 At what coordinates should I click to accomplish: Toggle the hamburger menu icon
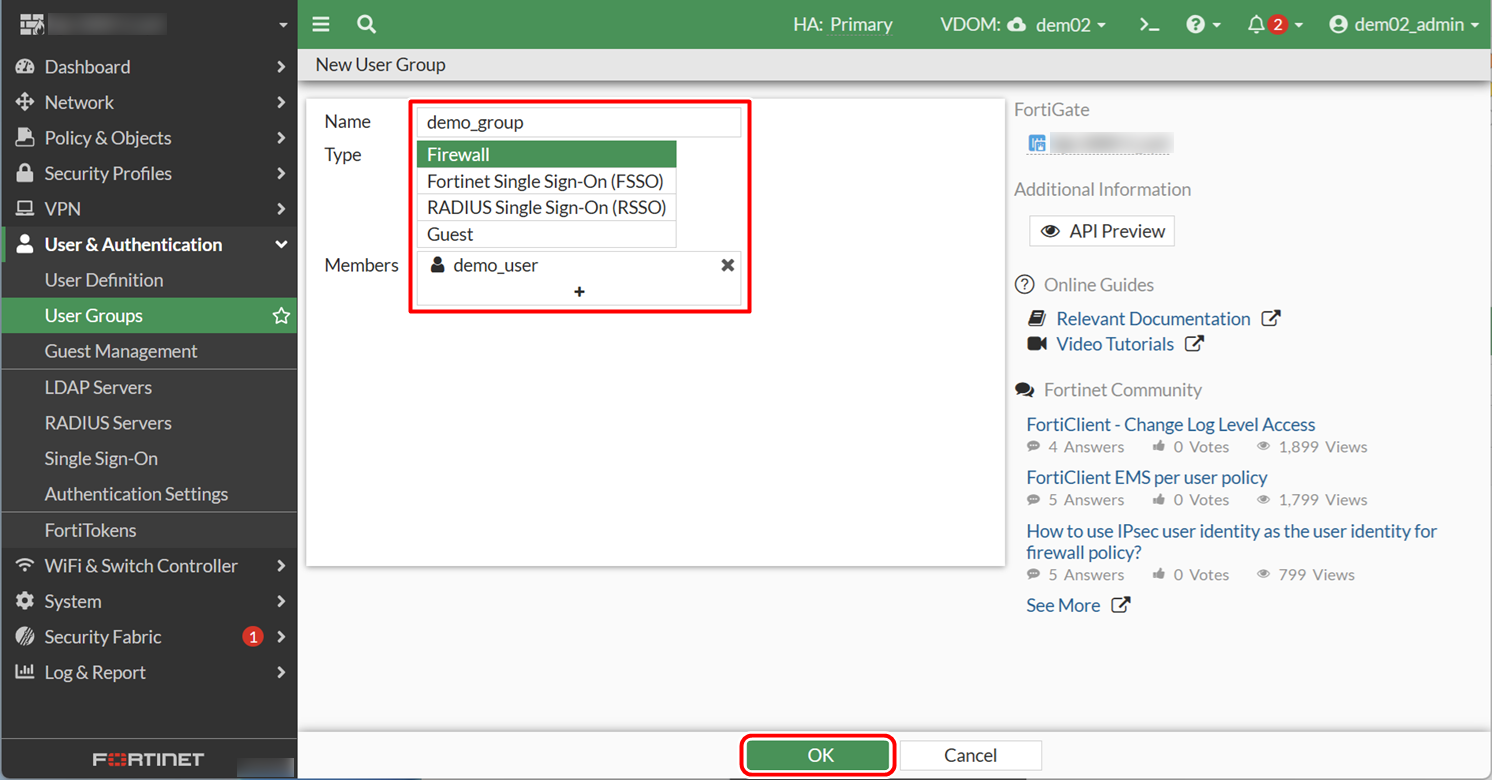[x=320, y=24]
